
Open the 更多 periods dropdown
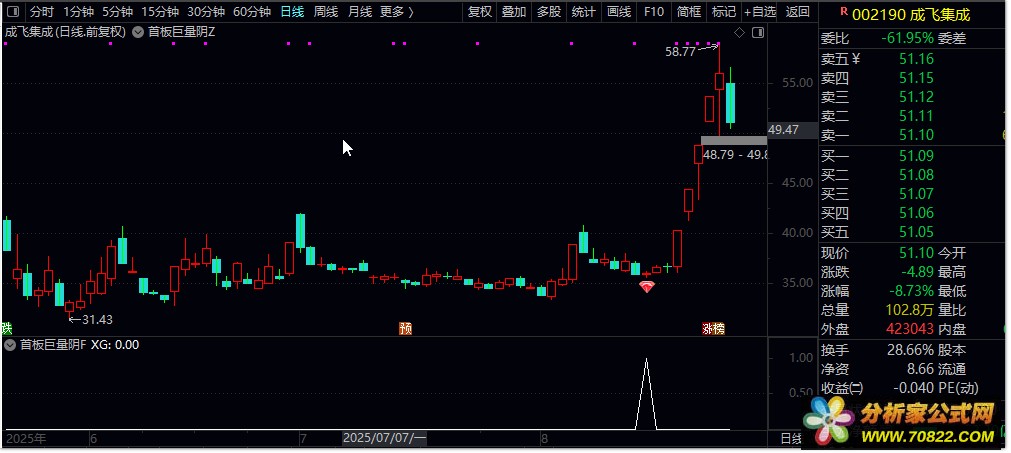point(397,12)
